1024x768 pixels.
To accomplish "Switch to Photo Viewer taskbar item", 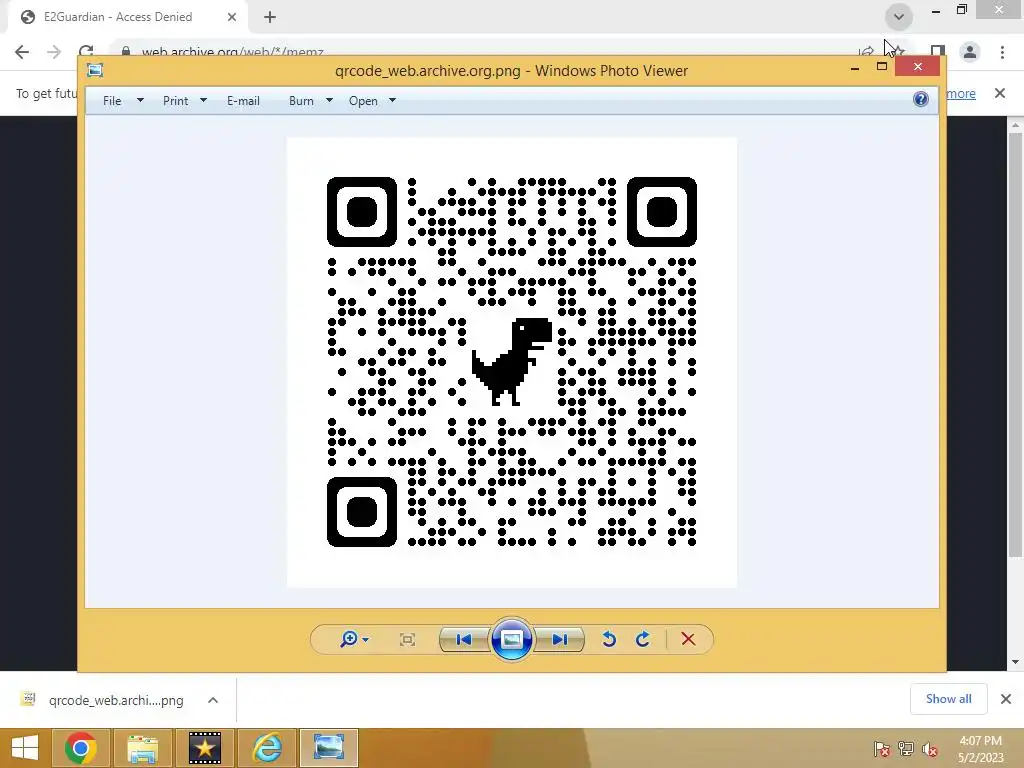I will [328, 748].
